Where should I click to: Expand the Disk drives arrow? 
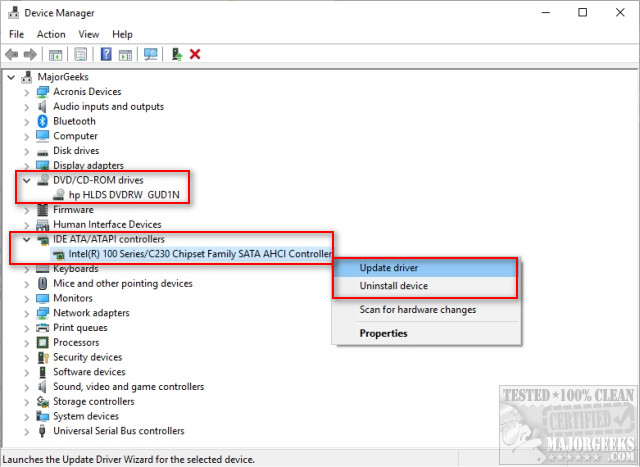[27, 151]
